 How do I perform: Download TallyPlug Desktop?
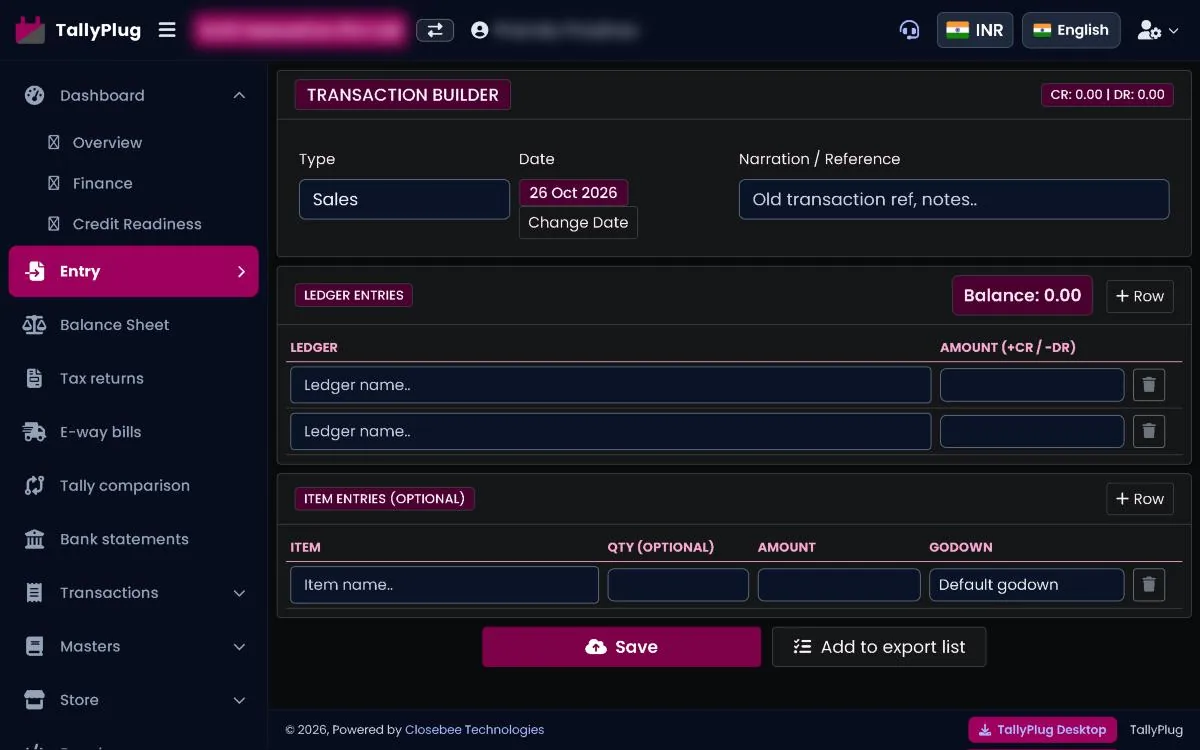click(1043, 730)
